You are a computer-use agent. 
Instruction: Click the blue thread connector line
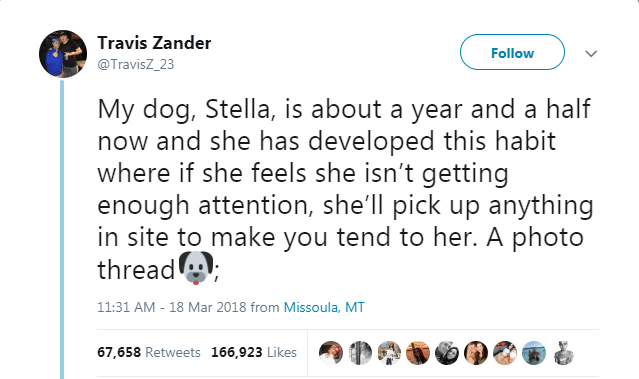point(62,229)
